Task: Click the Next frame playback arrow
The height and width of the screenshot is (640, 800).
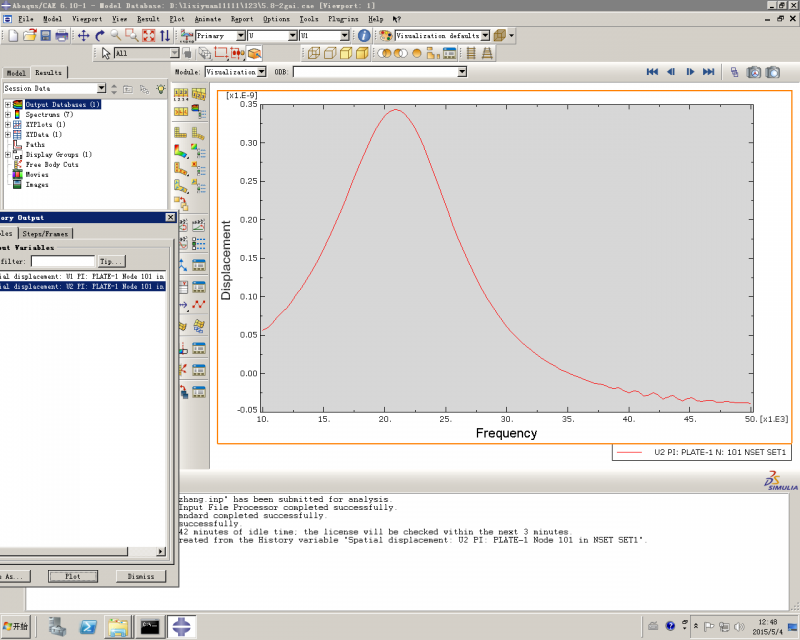Action: [690, 72]
